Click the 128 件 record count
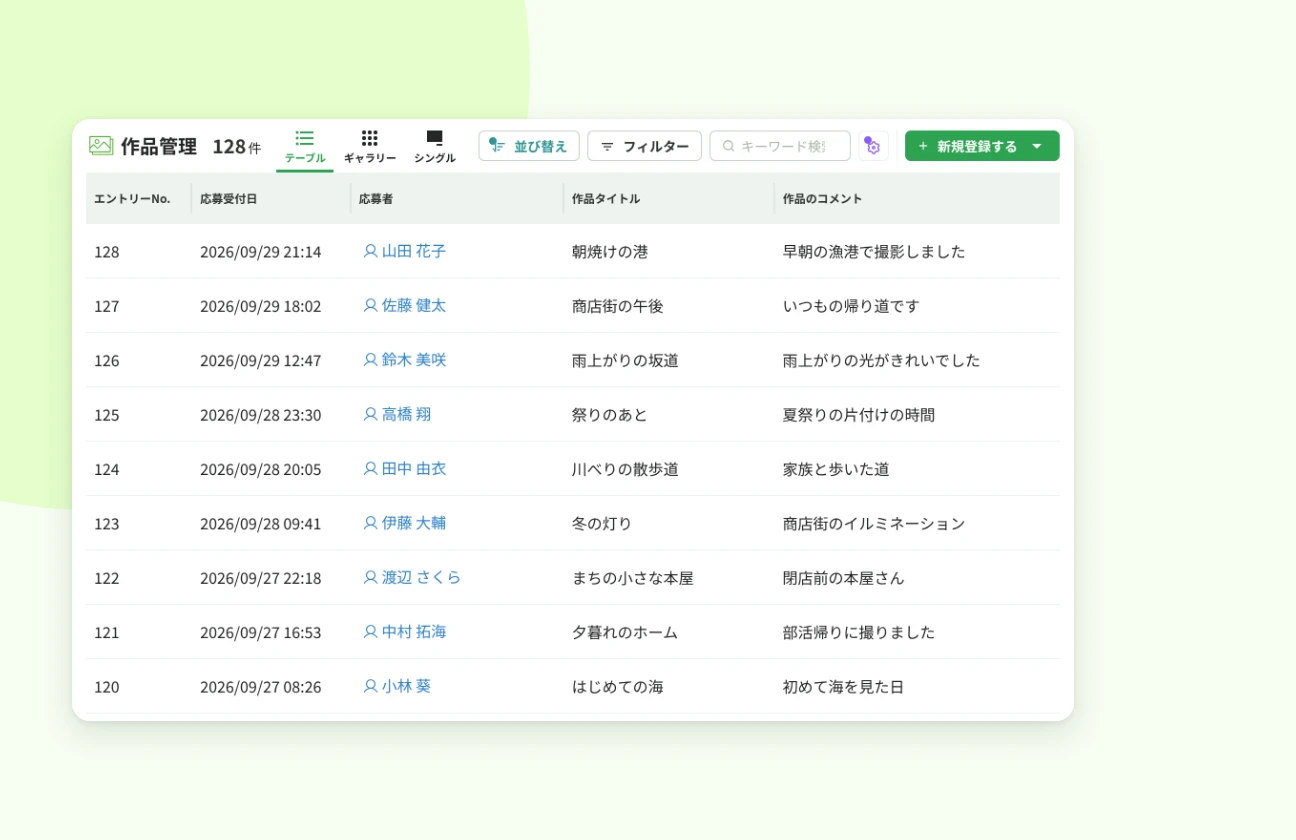Viewport: 1296px width, 840px height. [236, 147]
